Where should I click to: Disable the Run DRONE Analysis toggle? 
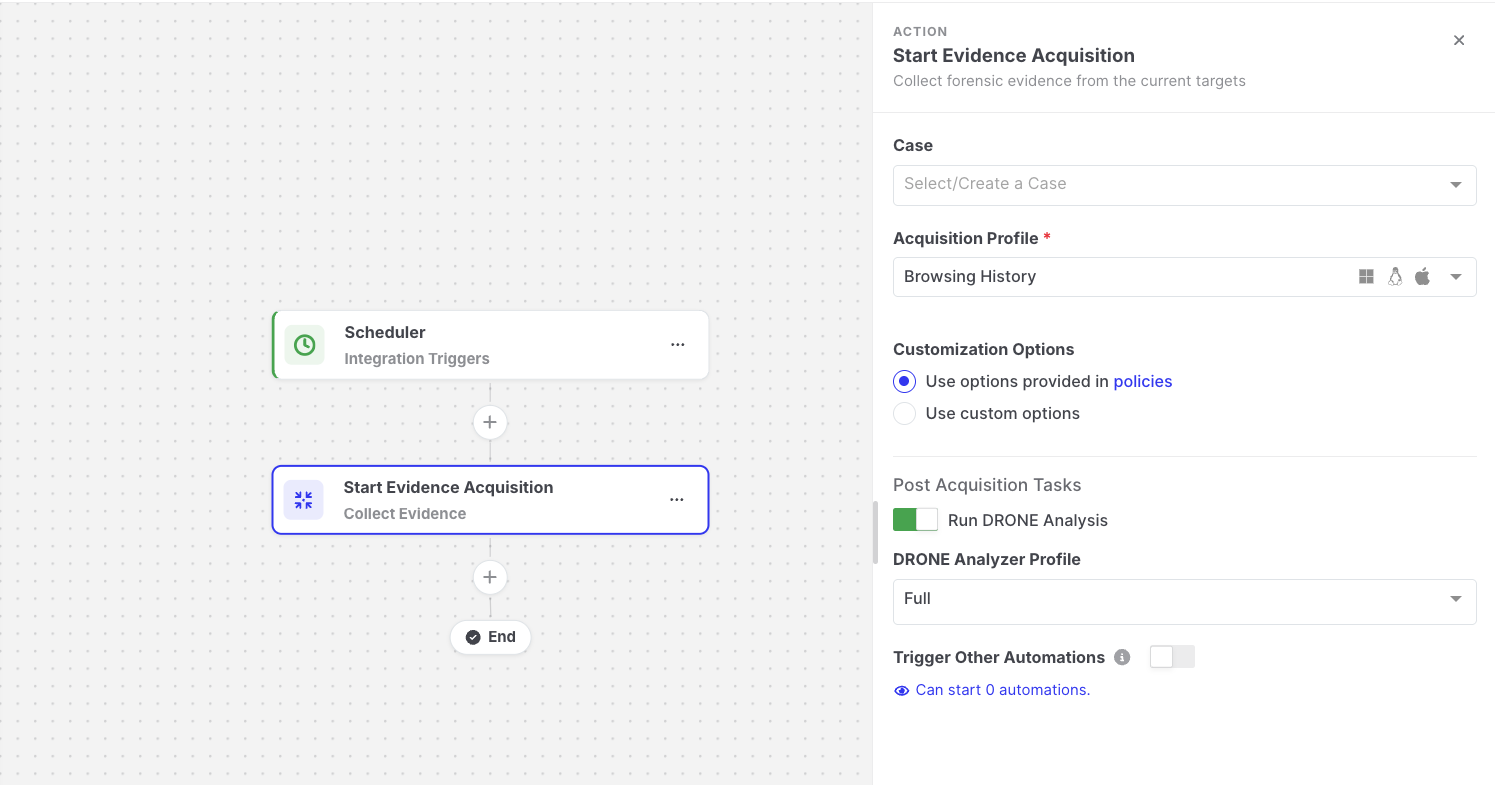915,520
